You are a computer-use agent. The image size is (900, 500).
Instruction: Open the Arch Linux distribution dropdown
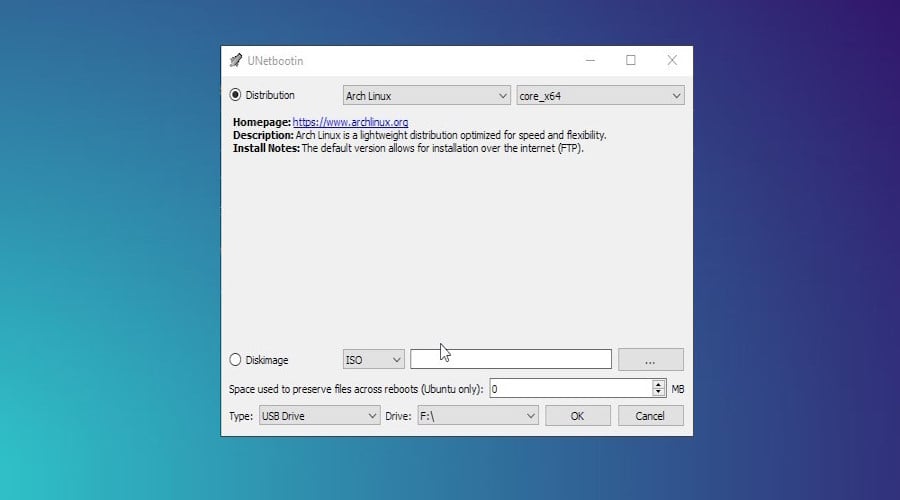pyautogui.click(x=426, y=96)
